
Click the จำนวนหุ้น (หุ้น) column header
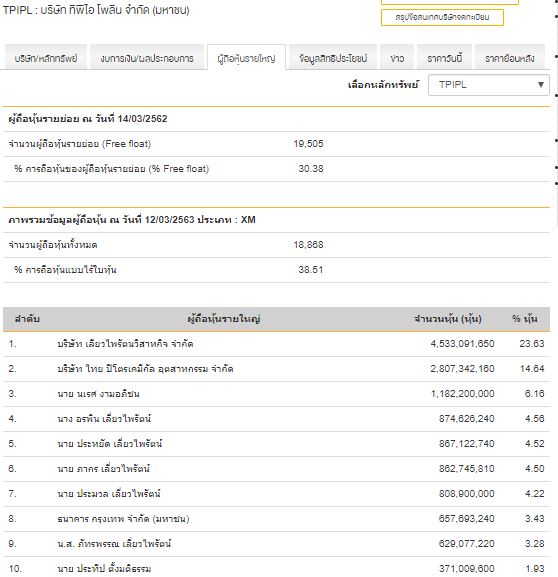pyautogui.click(x=448, y=319)
